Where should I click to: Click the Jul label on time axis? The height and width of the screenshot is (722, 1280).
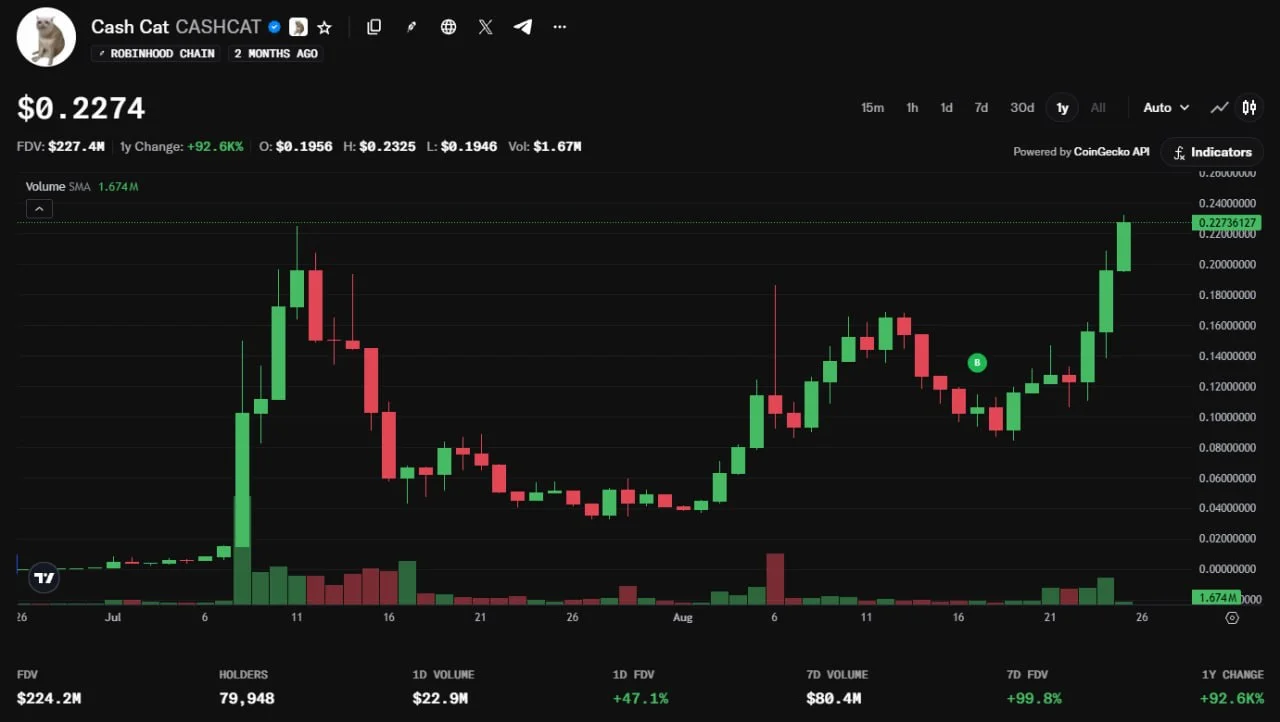[113, 617]
